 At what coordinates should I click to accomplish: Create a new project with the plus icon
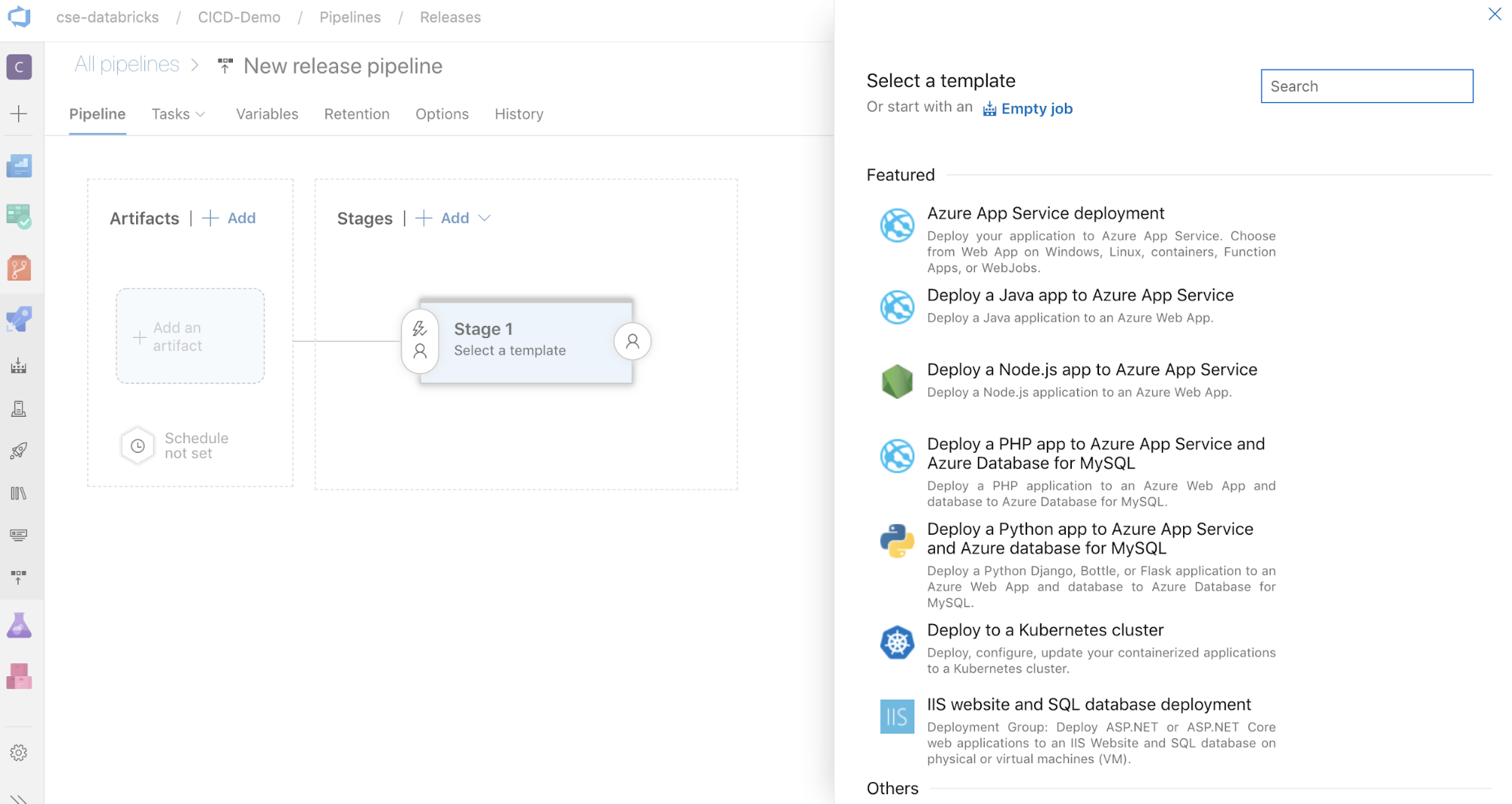(x=18, y=113)
